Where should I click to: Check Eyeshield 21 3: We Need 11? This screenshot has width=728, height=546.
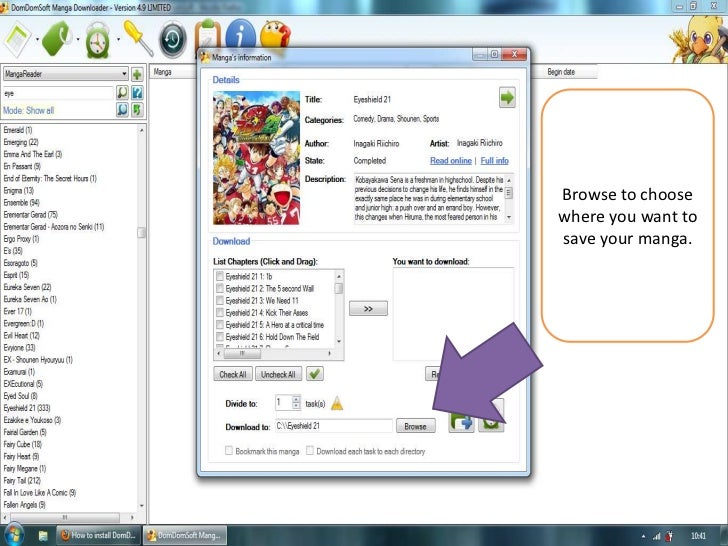(220, 300)
